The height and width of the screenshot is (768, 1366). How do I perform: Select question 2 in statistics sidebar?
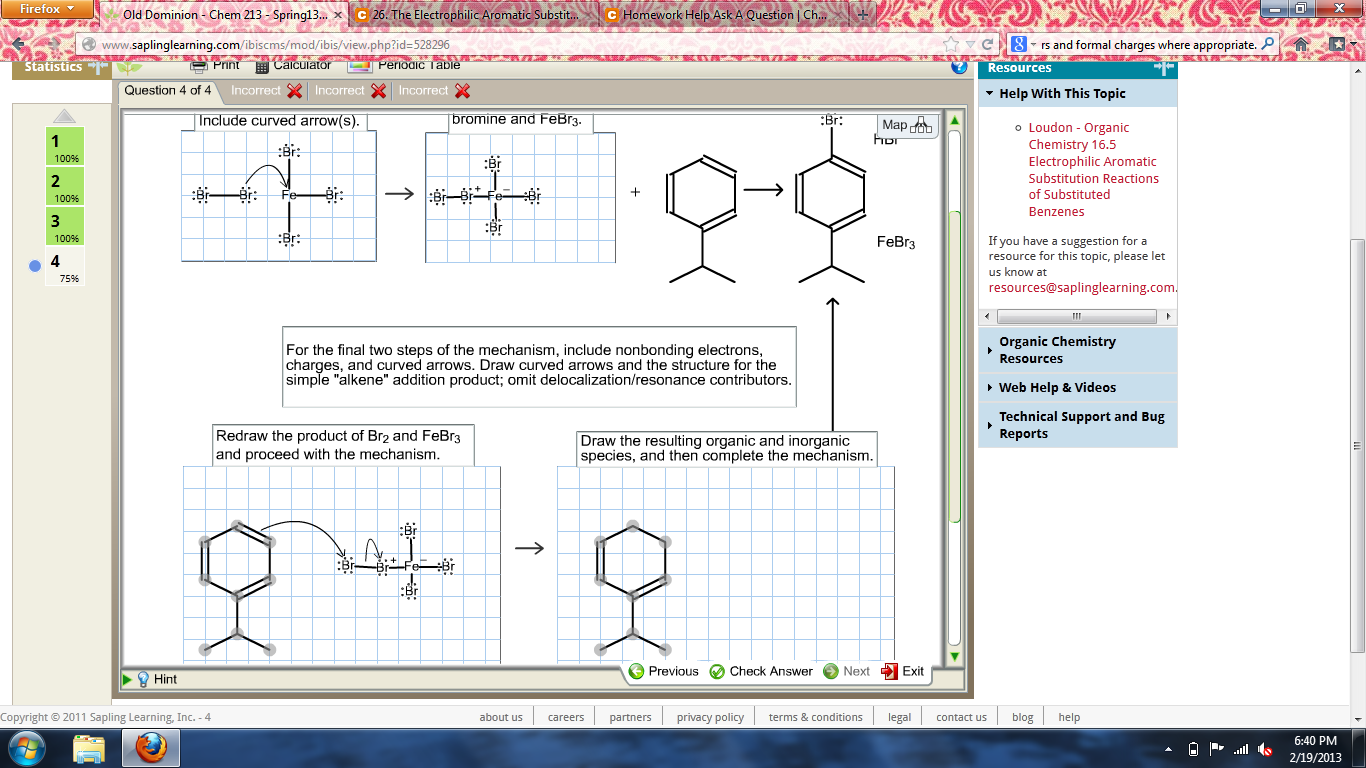pos(67,186)
